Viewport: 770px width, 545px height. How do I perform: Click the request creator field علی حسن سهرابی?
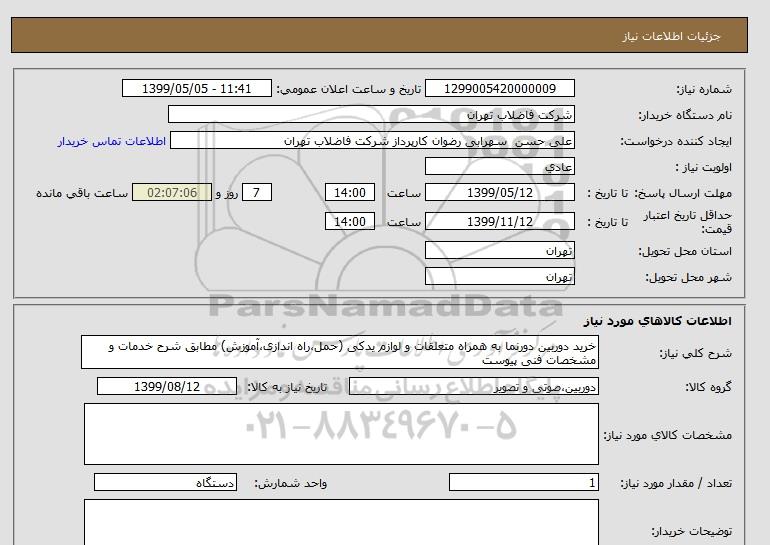tap(372, 140)
